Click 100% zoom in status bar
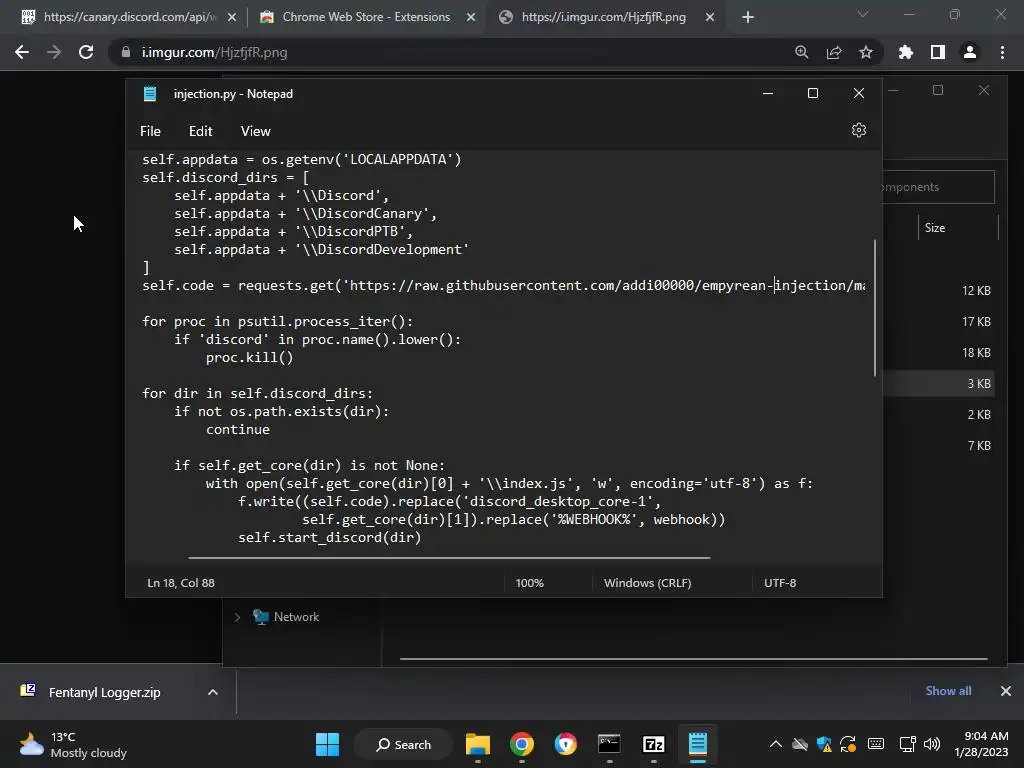This screenshot has width=1024, height=768. point(530,583)
